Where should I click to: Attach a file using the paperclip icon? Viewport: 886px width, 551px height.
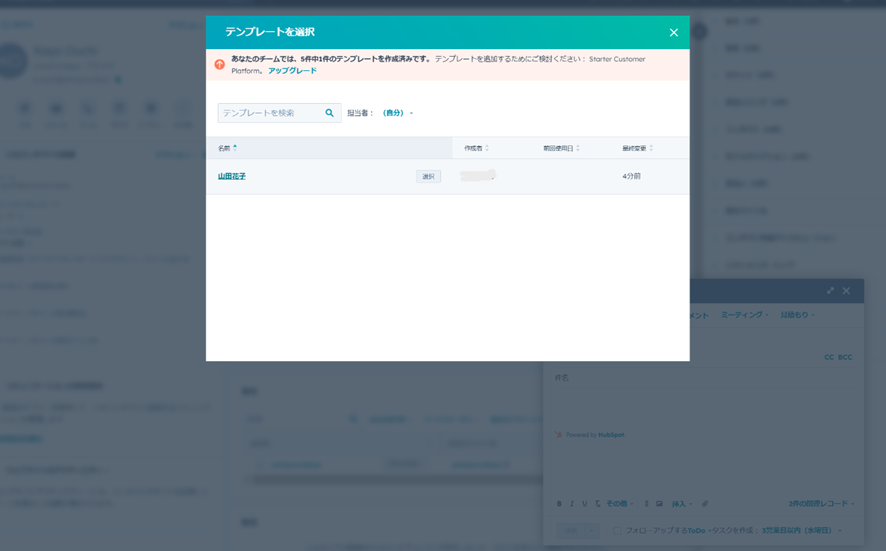tap(705, 504)
